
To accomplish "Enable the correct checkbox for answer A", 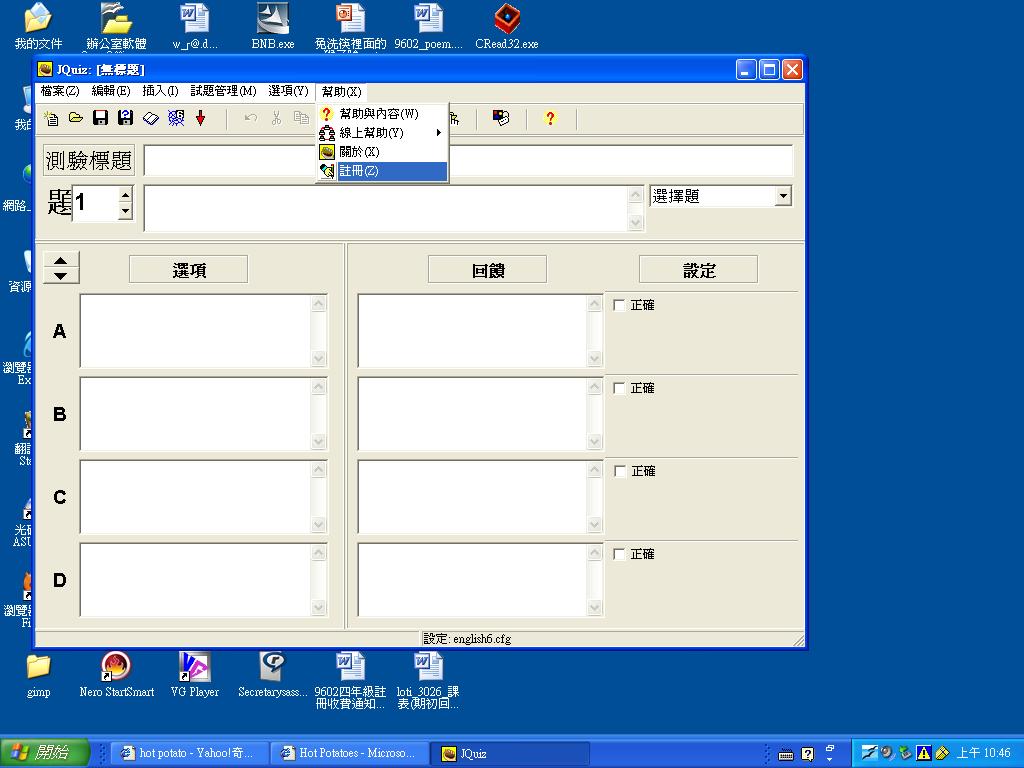I will pyautogui.click(x=619, y=305).
